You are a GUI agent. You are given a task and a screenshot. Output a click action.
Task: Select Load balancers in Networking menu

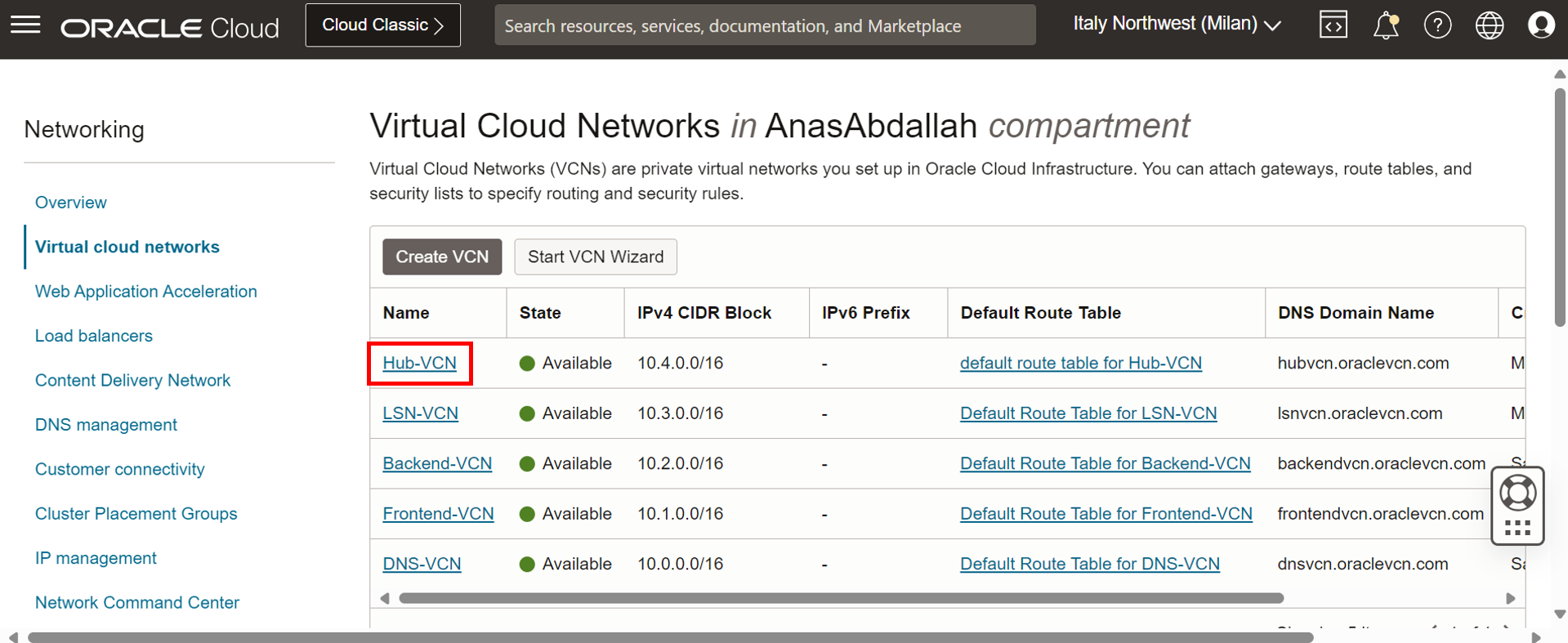point(94,336)
